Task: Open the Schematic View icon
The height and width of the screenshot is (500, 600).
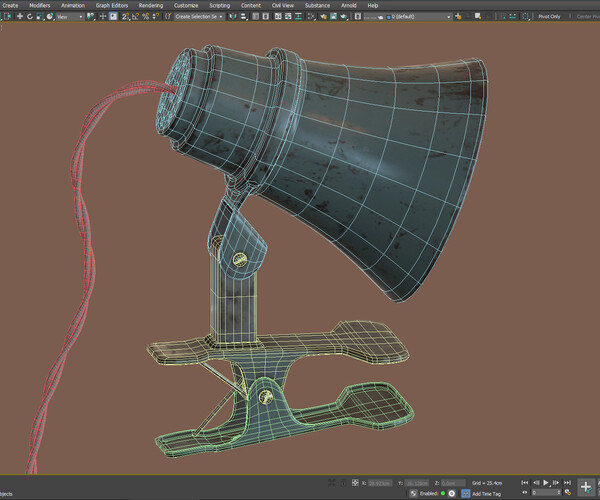Action: click(298, 16)
